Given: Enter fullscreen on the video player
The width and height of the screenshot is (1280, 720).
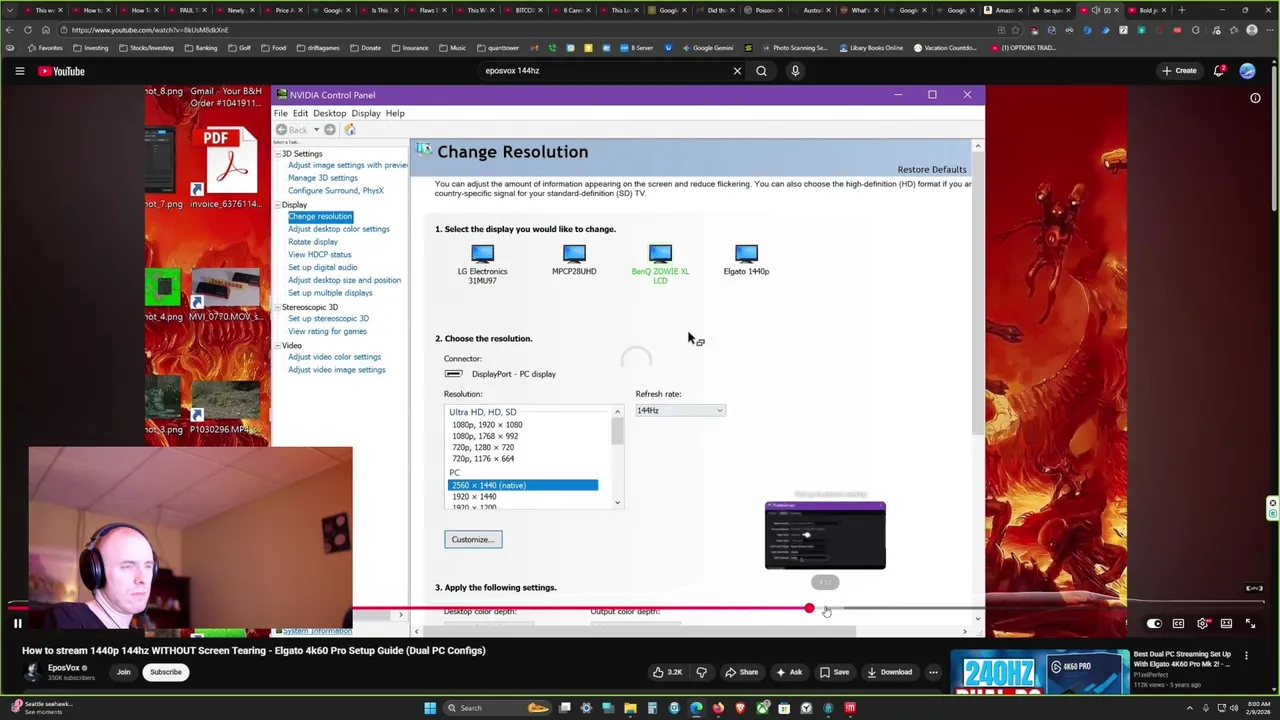Looking at the screenshot, I should (x=1250, y=623).
